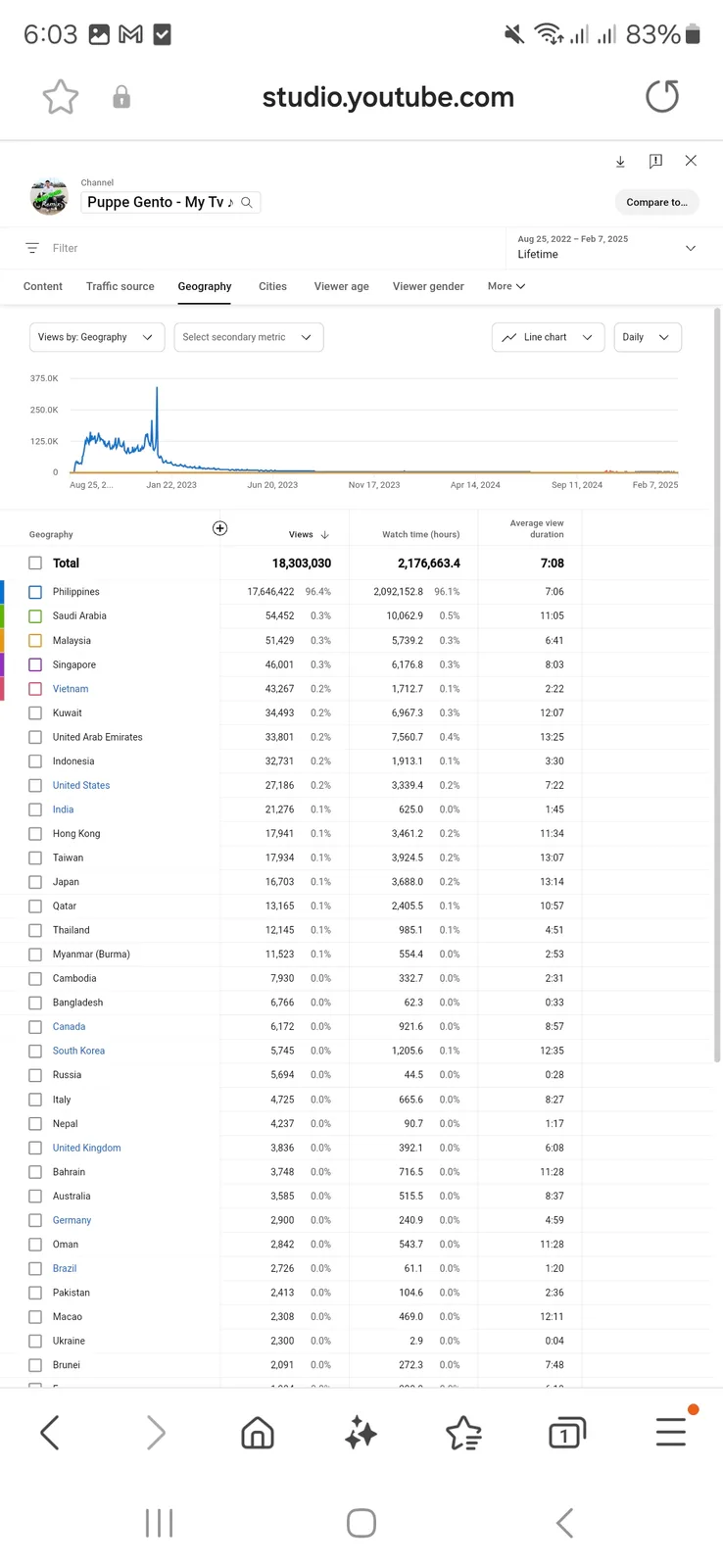This screenshot has width=723, height=1568.
Task: Close the advanced analytics panel
Action: point(691,161)
